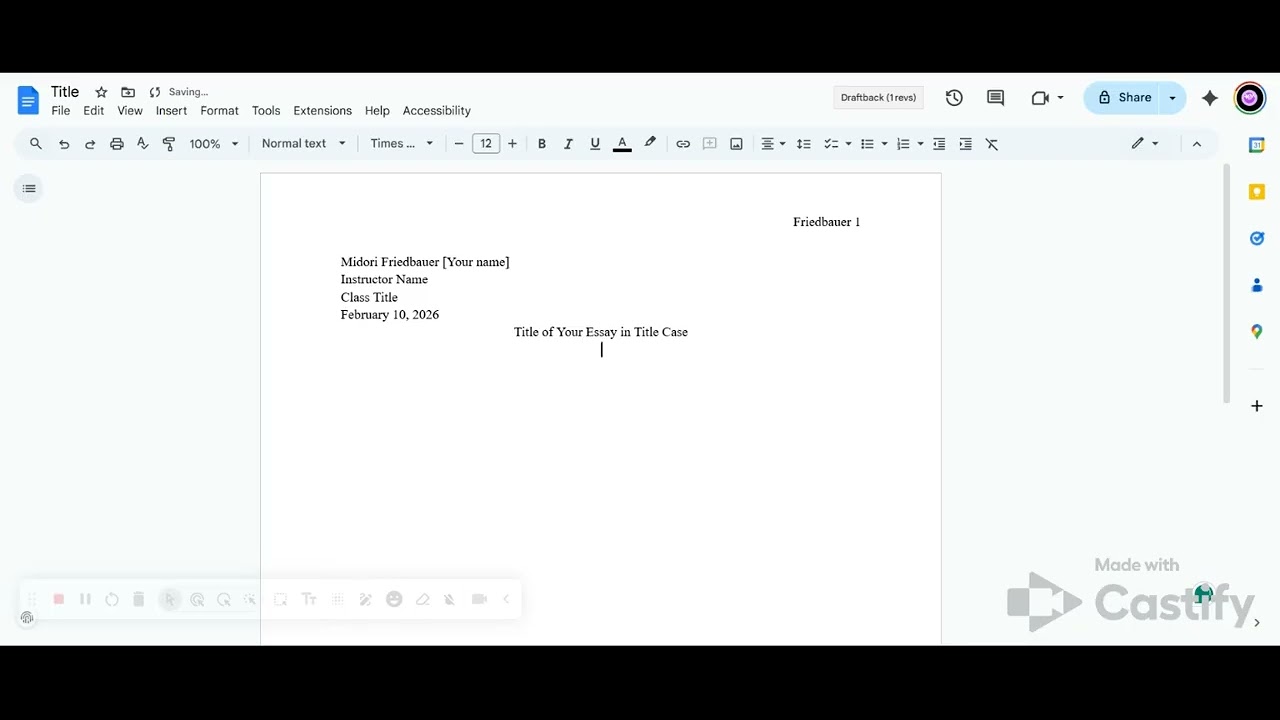
Task: Toggle underline formatting
Action: (595, 144)
